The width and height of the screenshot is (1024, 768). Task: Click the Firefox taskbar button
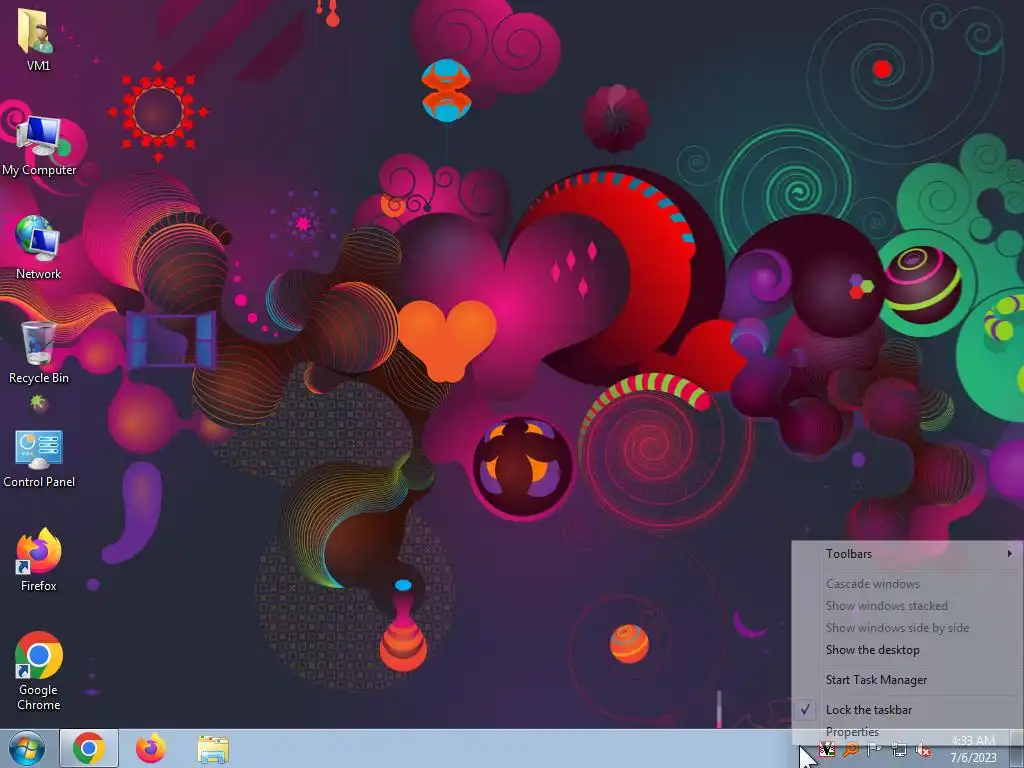[151, 748]
